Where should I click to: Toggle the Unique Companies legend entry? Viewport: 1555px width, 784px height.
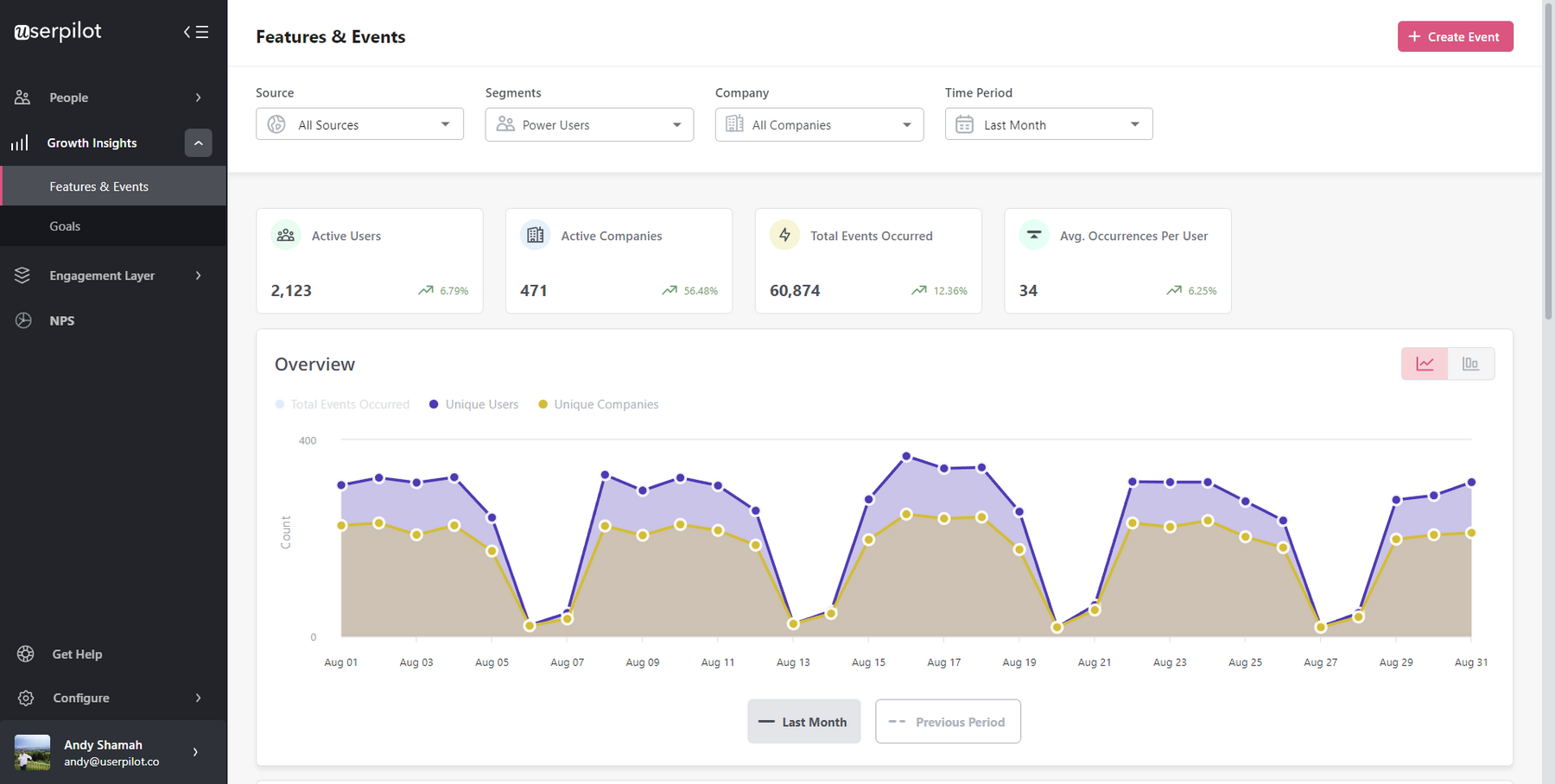598,403
